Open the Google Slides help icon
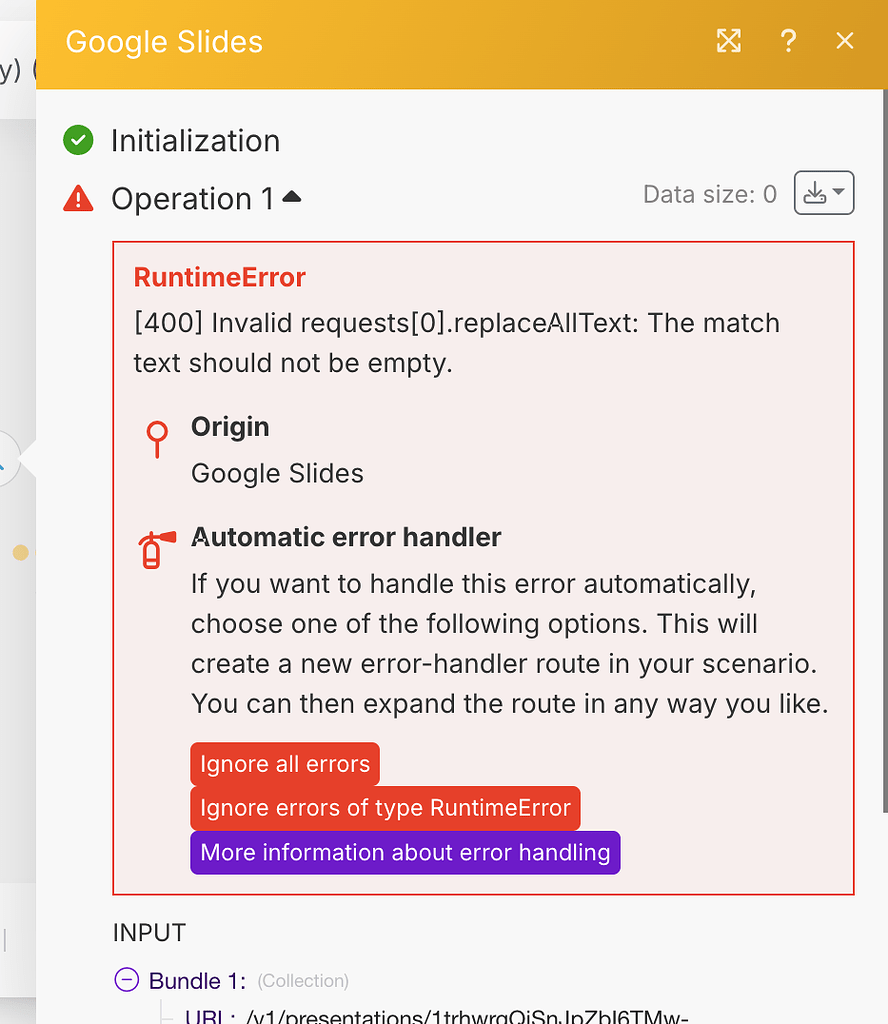 pyautogui.click(x=788, y=41)
